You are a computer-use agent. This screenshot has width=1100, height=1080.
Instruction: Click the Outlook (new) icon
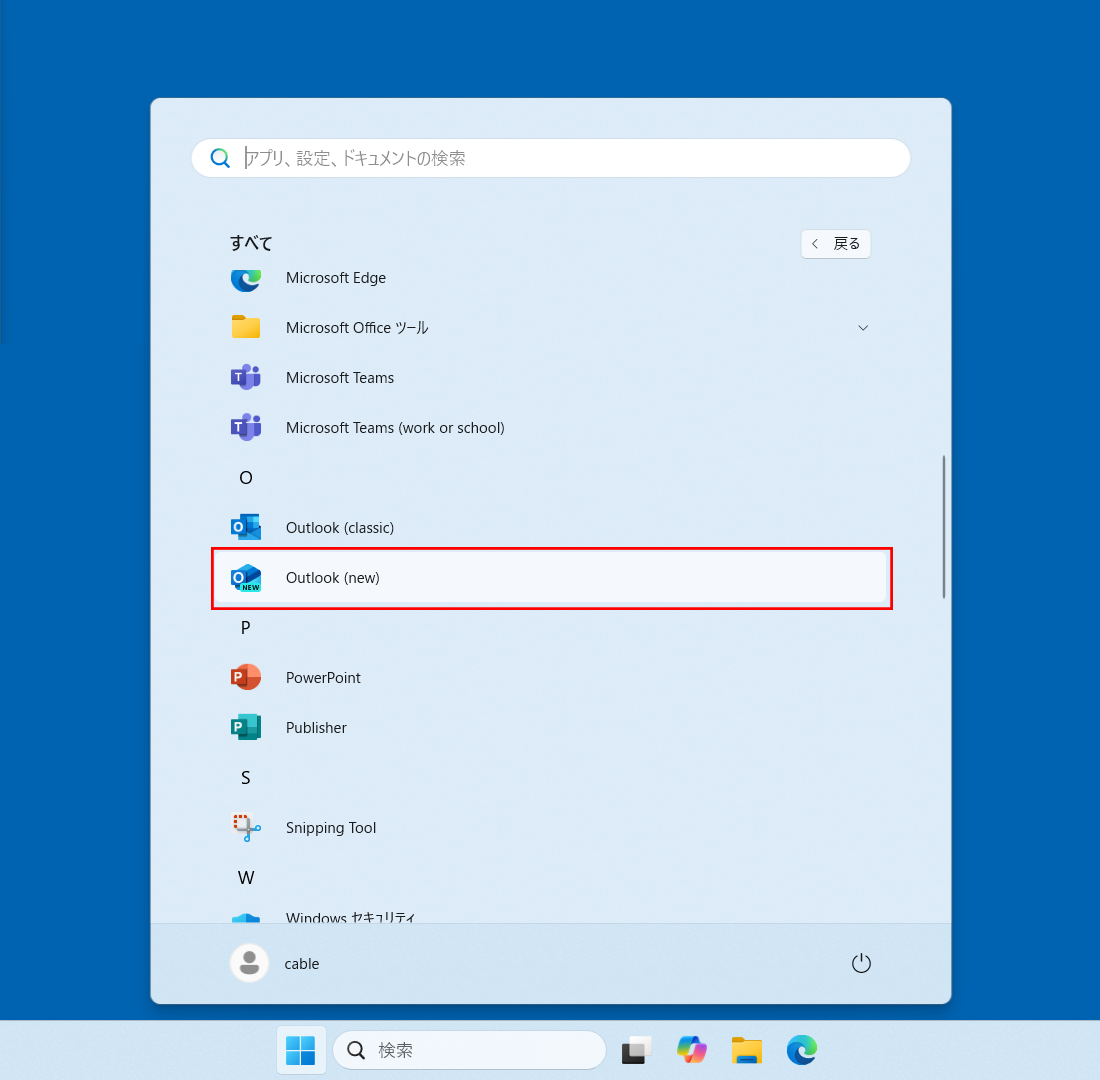pos(246,578)
